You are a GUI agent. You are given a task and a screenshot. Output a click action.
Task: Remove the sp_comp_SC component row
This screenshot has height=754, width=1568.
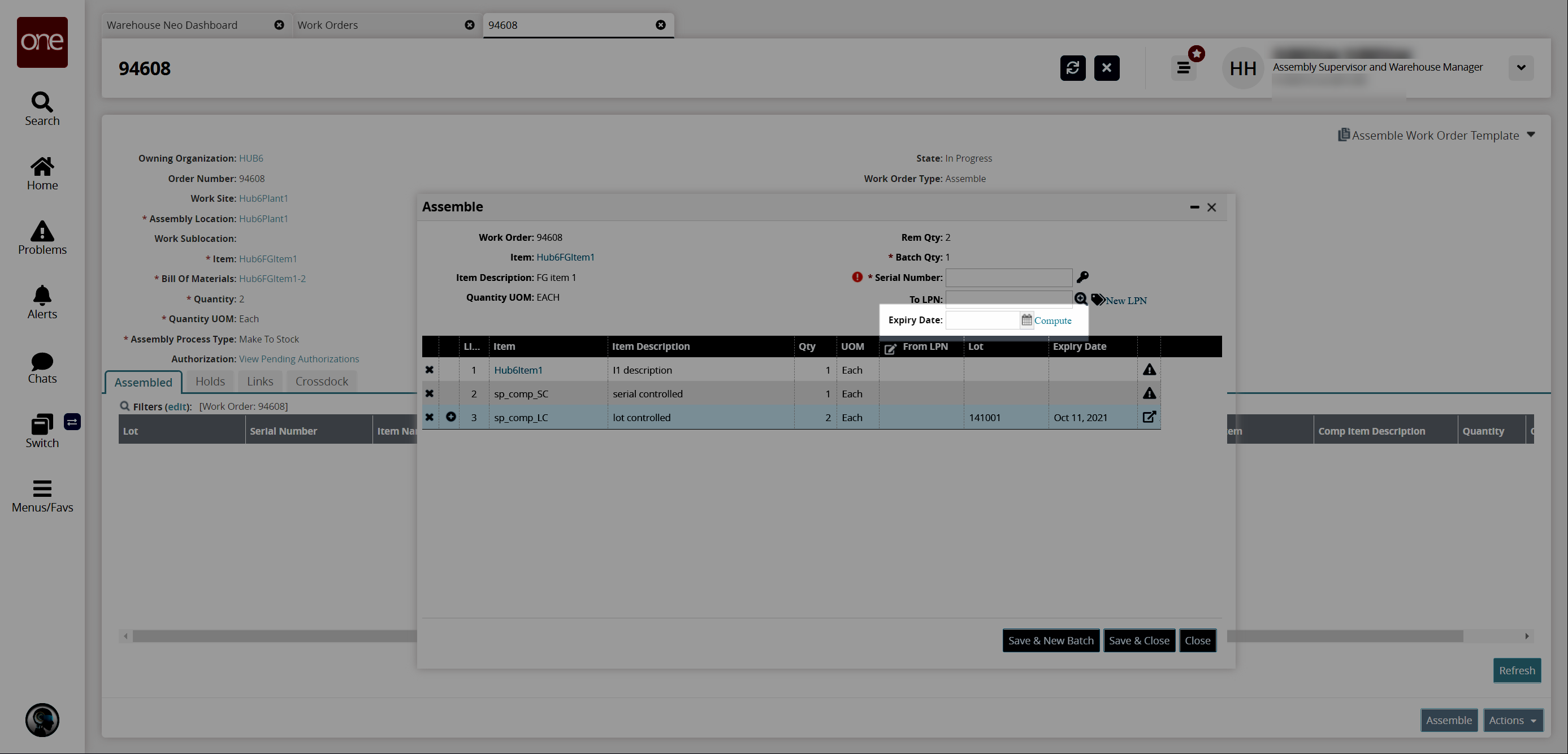tap(429, 394)
